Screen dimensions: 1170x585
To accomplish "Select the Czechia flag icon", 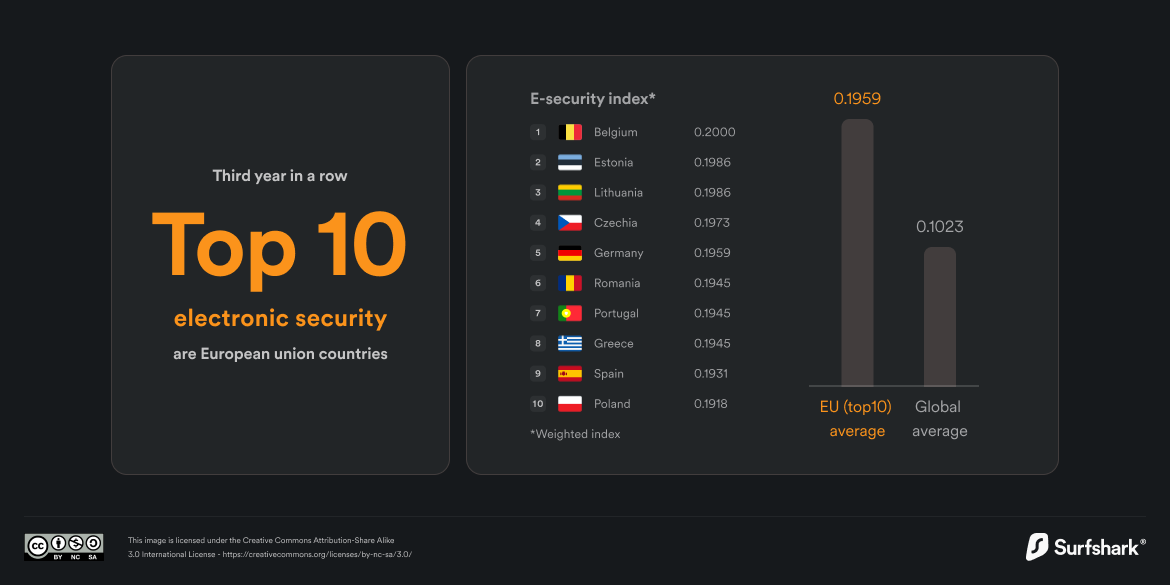I will point(570,223).
